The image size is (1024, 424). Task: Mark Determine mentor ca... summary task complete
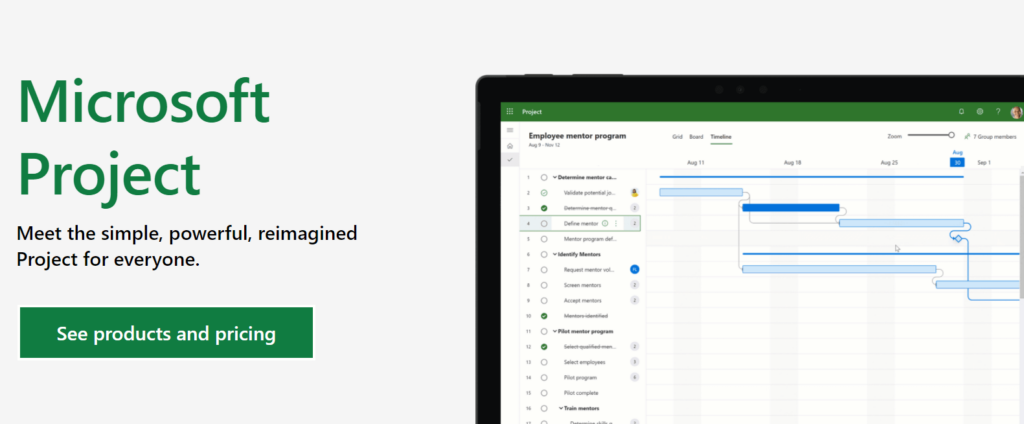tap(544, 177)
